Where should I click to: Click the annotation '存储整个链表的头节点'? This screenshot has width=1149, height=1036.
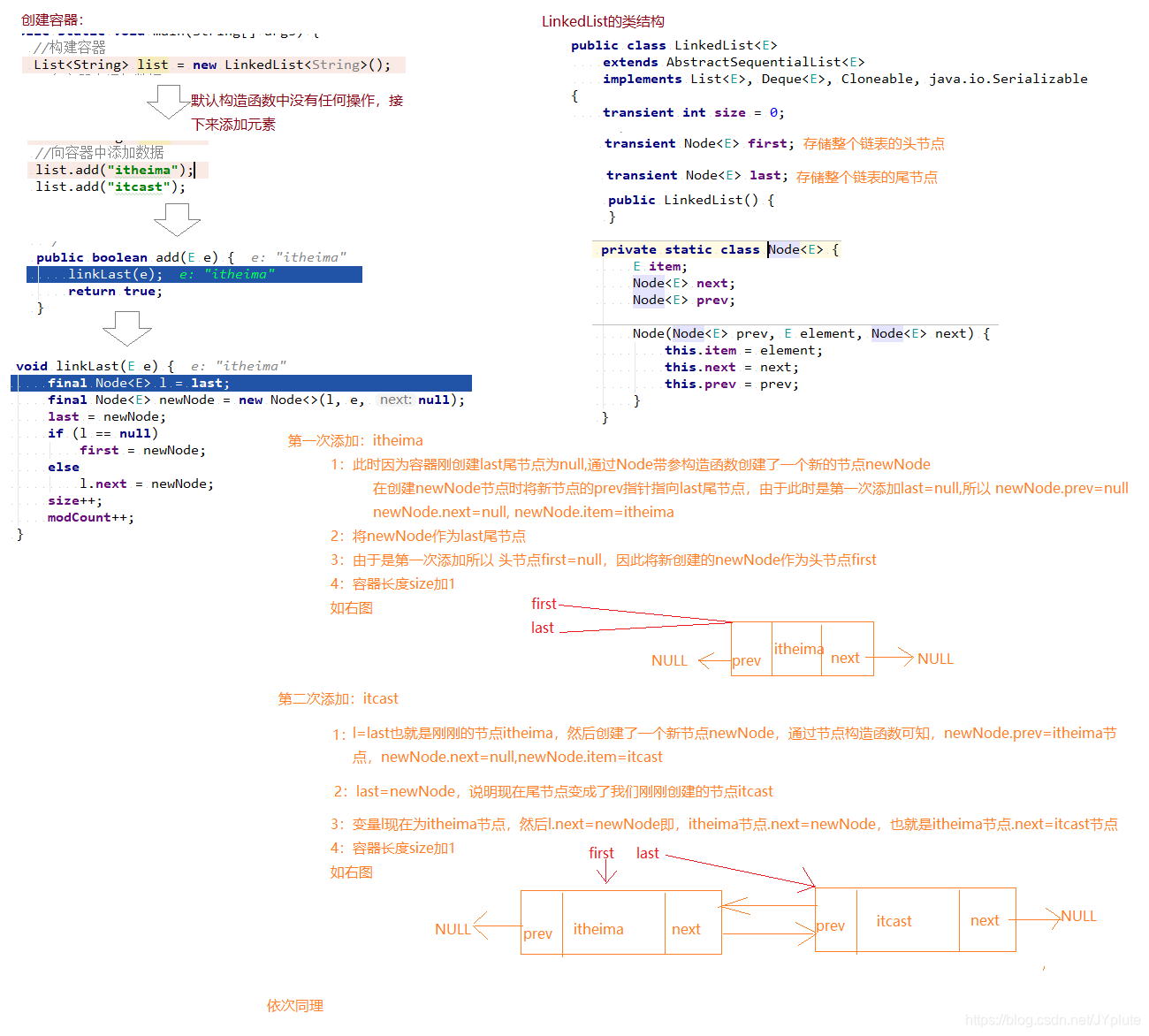pos(874,143)
